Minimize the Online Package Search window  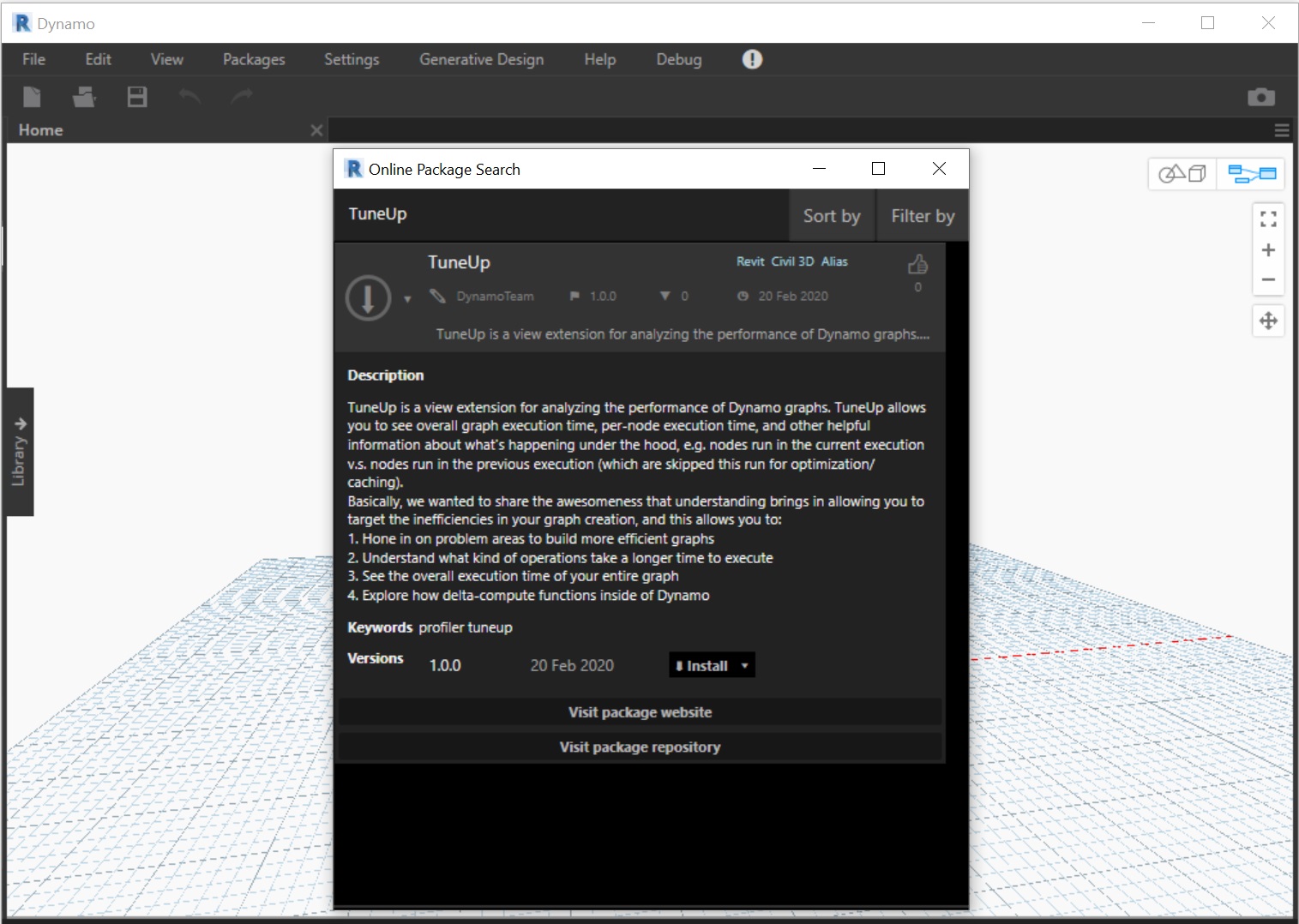click(820, 169)
